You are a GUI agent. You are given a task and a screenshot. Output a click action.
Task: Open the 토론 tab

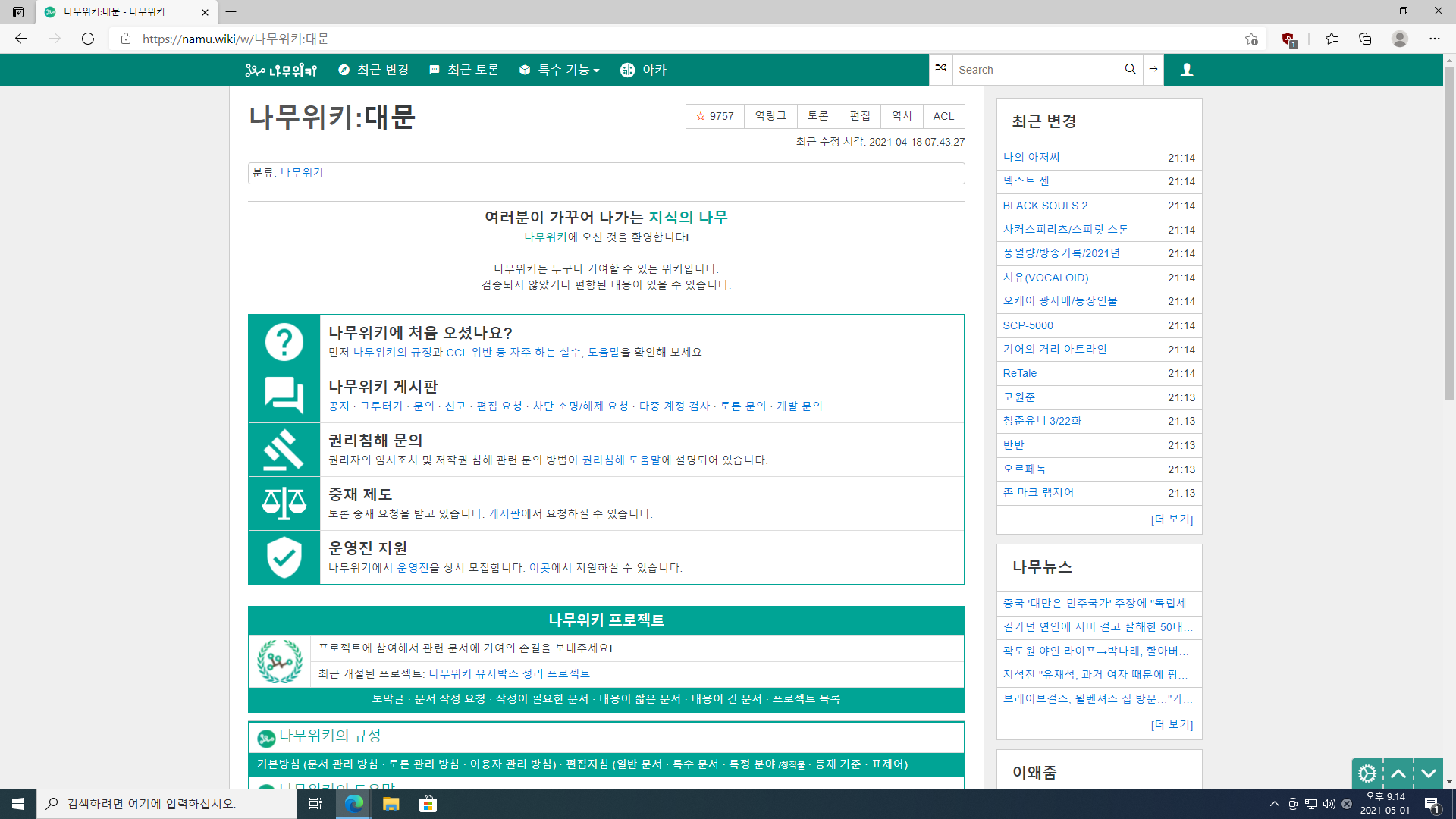coord(817,116)
